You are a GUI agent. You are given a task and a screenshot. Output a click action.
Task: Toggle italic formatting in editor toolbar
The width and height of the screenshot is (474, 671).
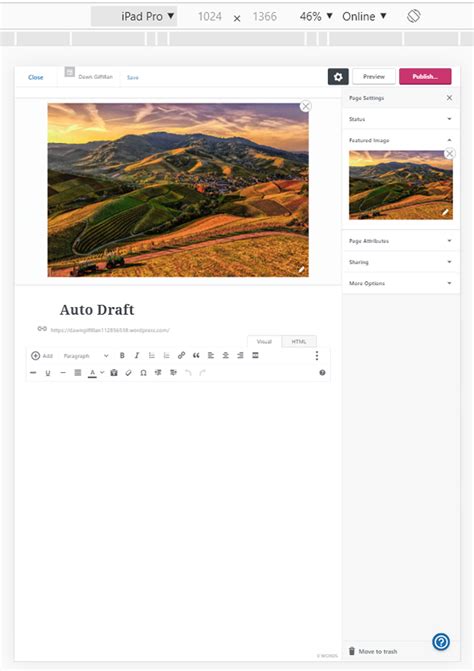coord(137,356)
